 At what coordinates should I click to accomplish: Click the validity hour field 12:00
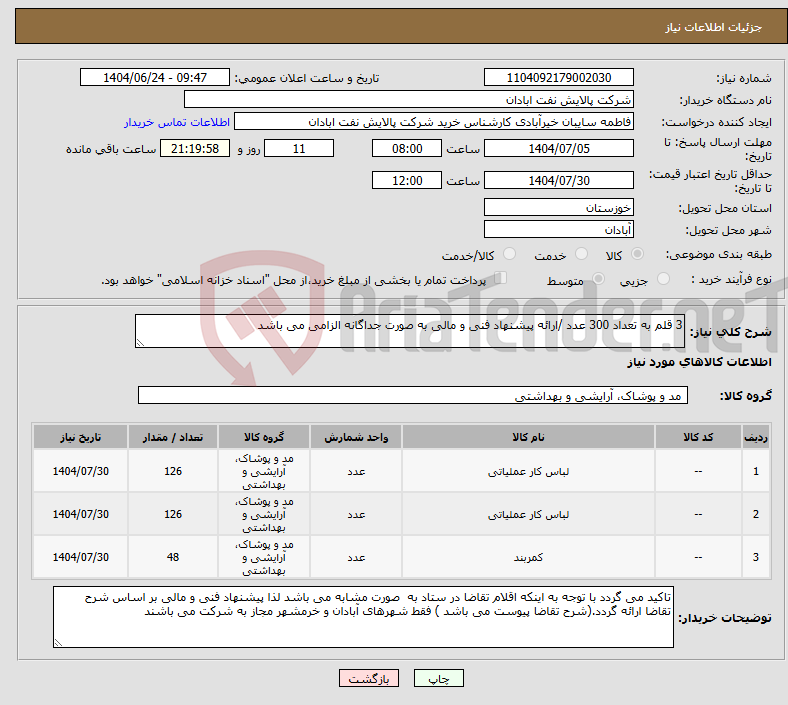pos(407,180)
